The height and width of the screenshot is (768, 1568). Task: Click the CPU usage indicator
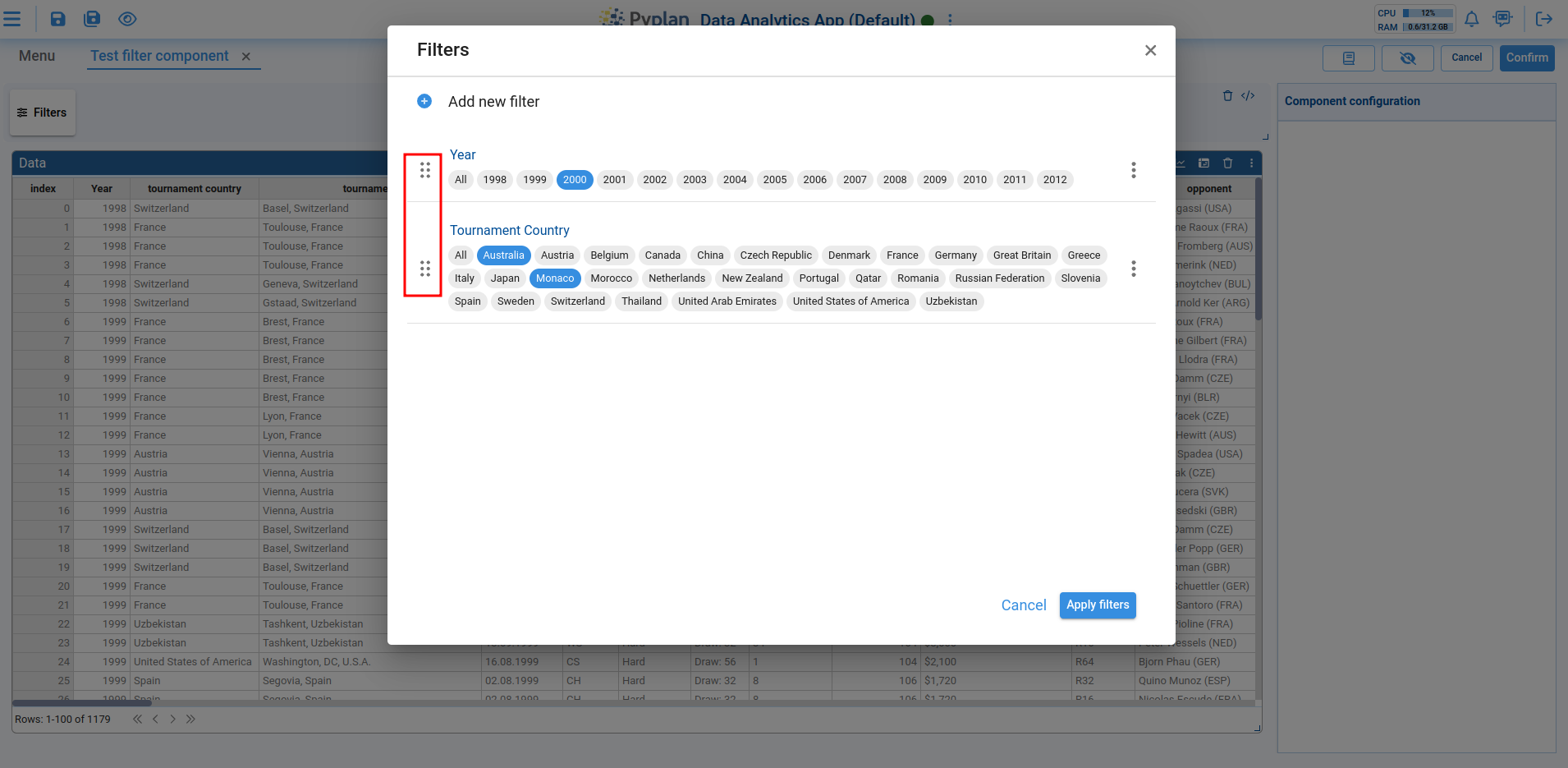1414,12
